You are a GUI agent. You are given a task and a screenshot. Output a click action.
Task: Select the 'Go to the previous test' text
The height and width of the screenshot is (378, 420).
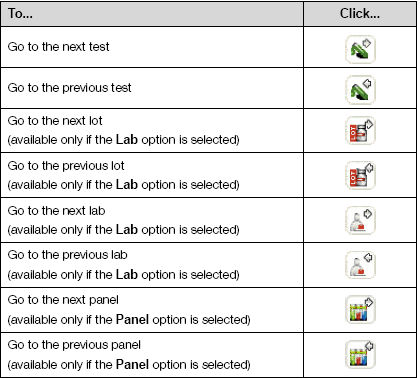(x=69, y=88)
